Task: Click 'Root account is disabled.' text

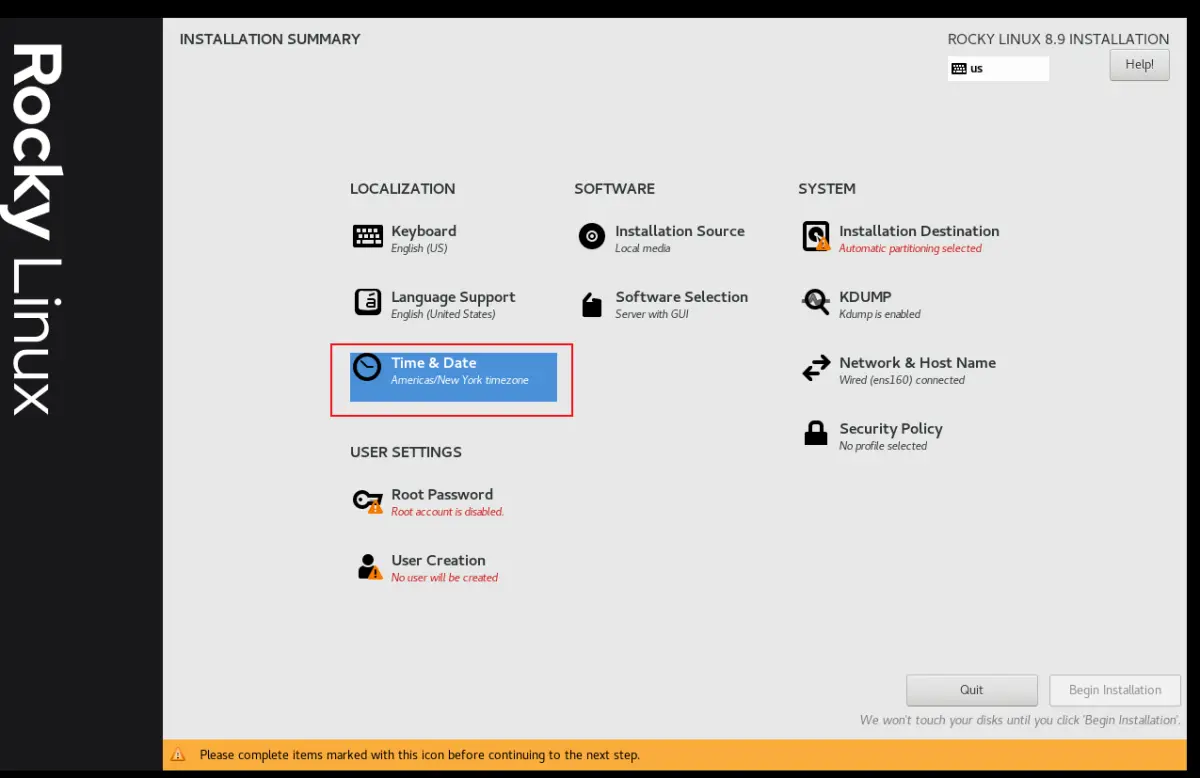Action: pyautogui.click(x=447, y=512)
